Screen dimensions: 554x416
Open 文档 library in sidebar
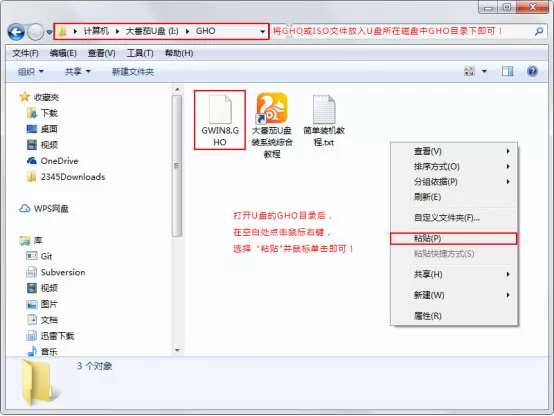[x=42, y=320]
